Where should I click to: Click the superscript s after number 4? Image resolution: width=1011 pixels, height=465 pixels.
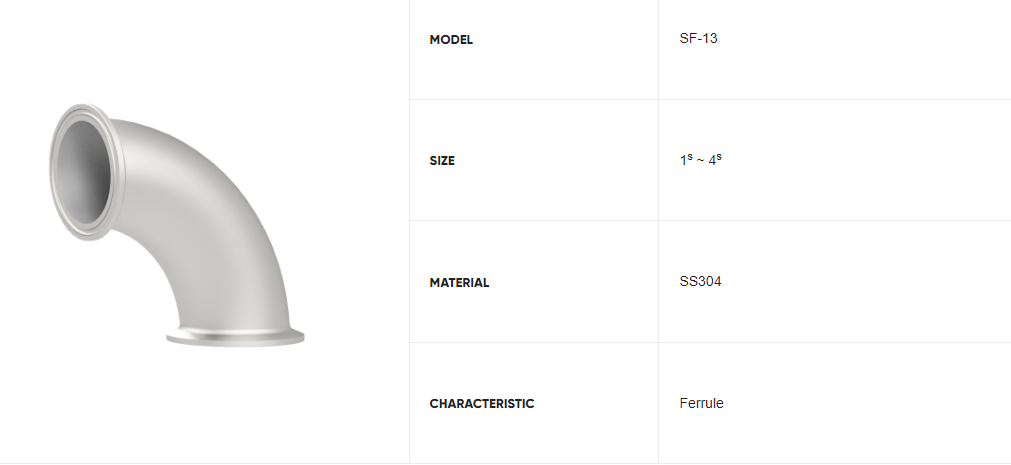719,157
